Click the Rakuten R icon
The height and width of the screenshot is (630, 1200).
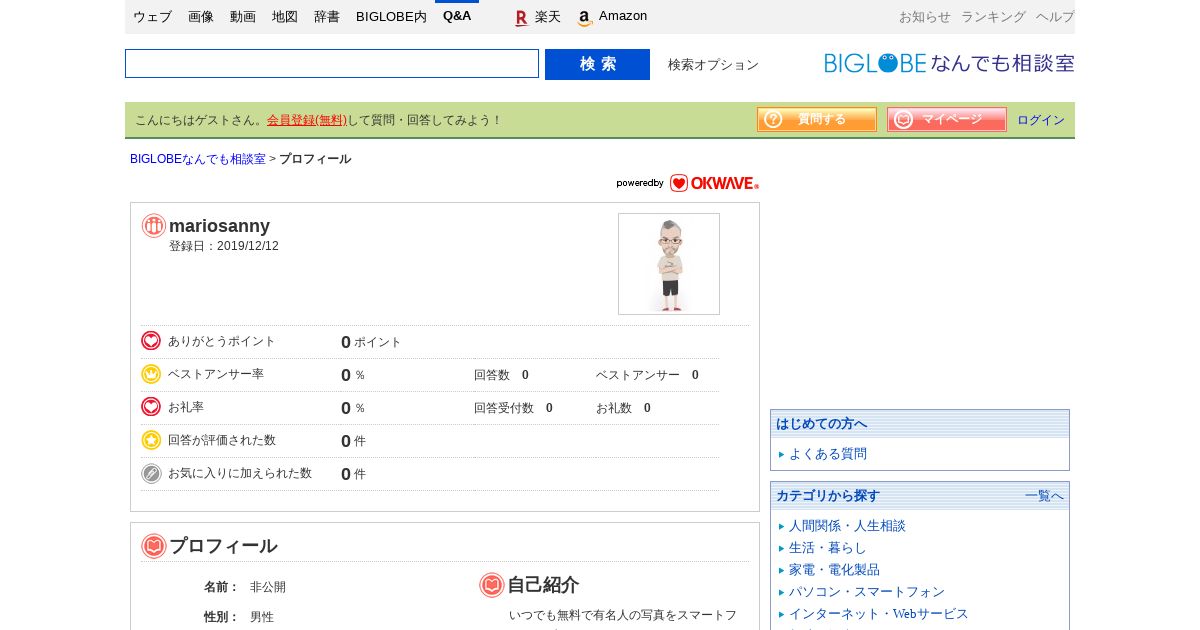(521, 18)
